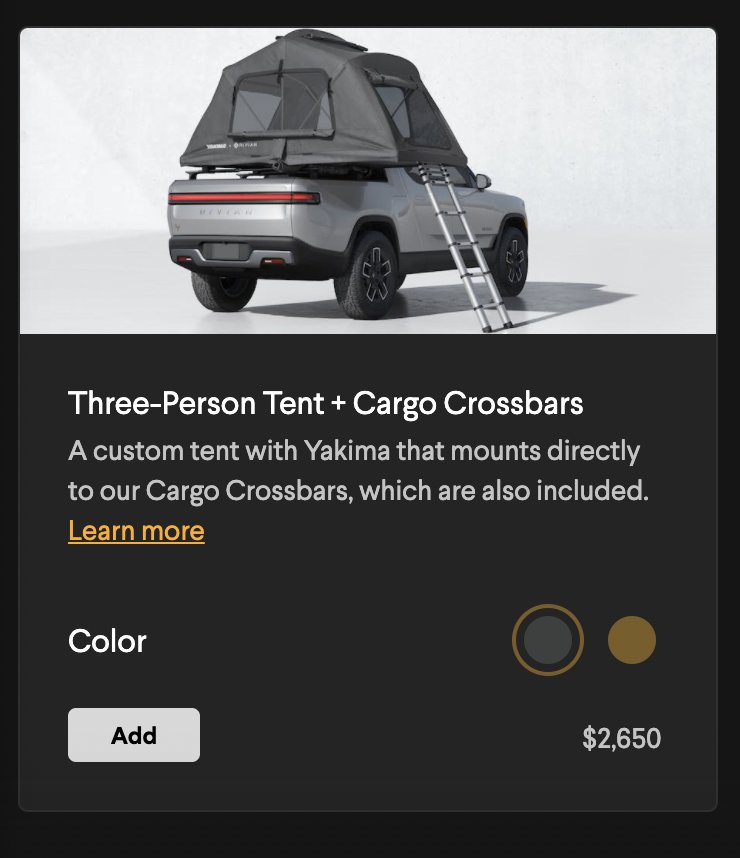Click the Add button for the tent

coord(134,734)
